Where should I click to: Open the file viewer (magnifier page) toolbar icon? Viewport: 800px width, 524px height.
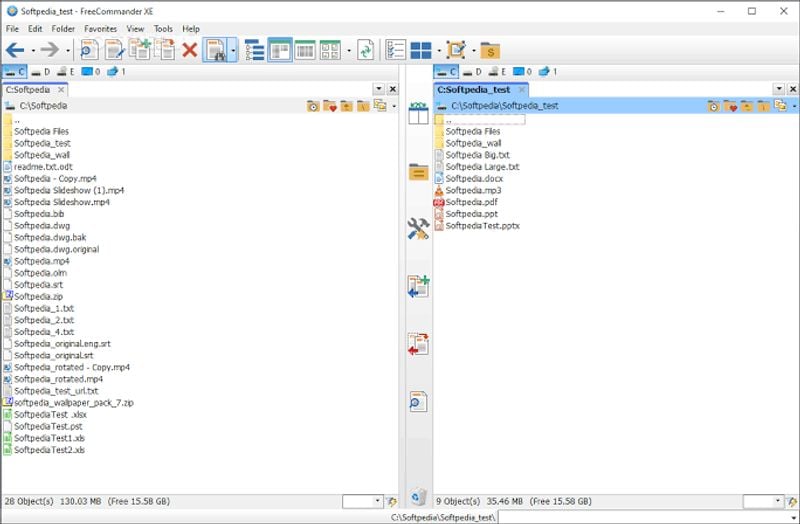(x=90, y=50)
